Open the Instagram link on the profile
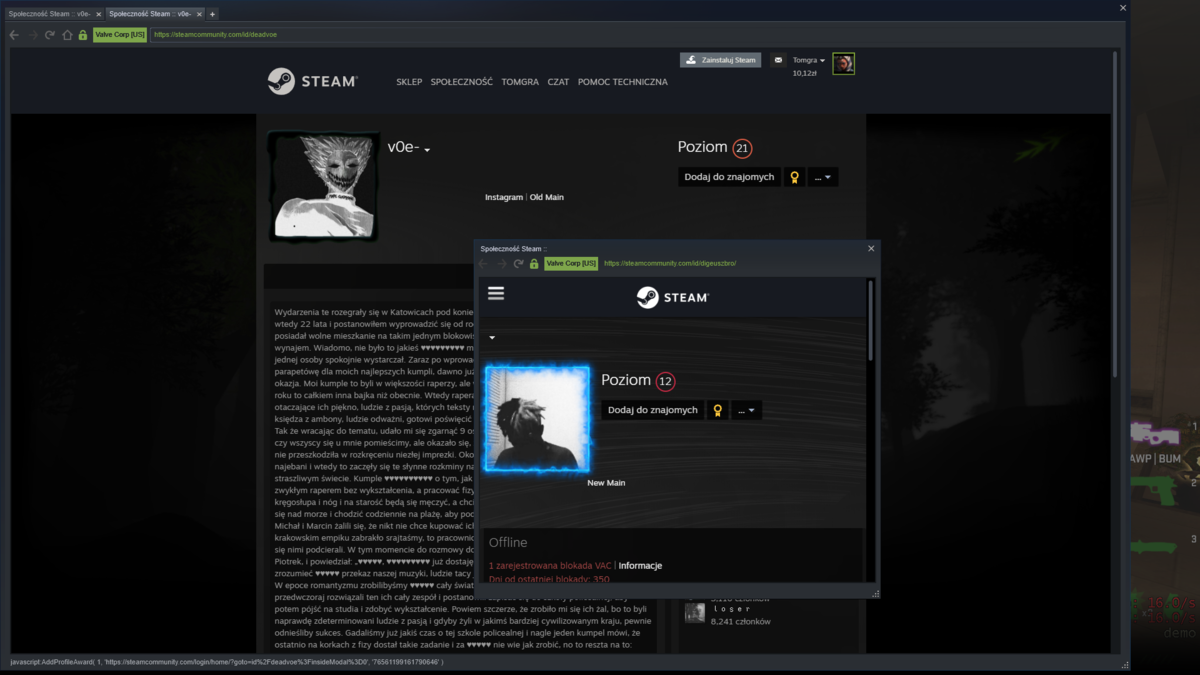This screenshot has height=675, width=1200. pos(504,197)
